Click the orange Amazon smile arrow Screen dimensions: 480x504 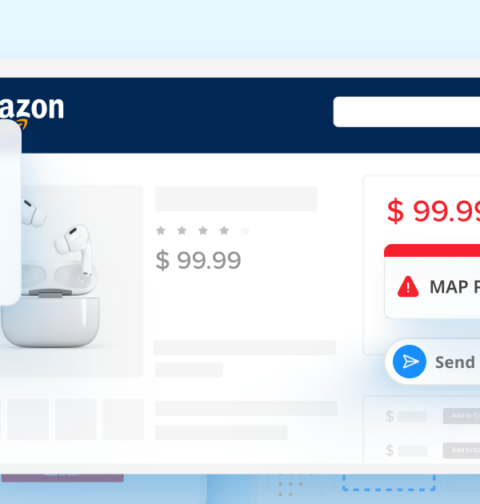pos(23,124)
